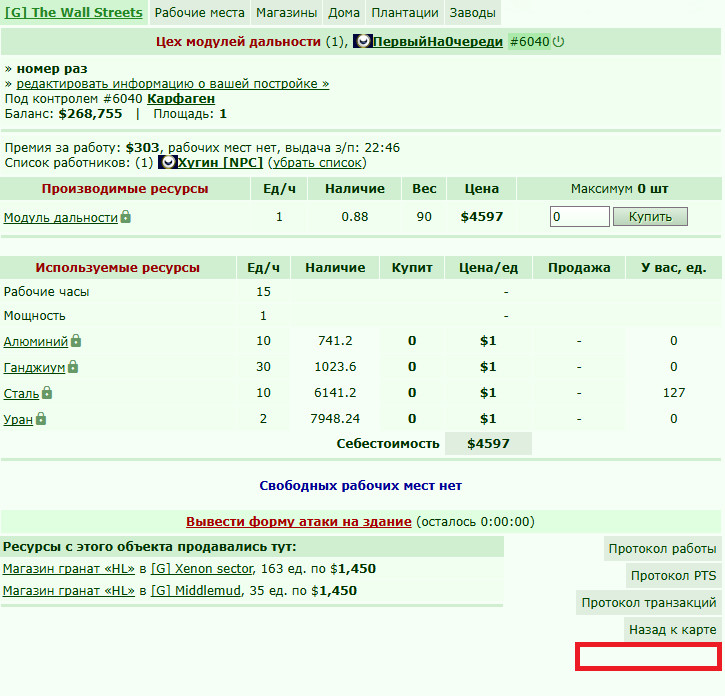Viewport: 725px width, 696px height.
Task: Open Магазин гранат «HL» in Xenon sector row
Action: [x=68, y=569]
